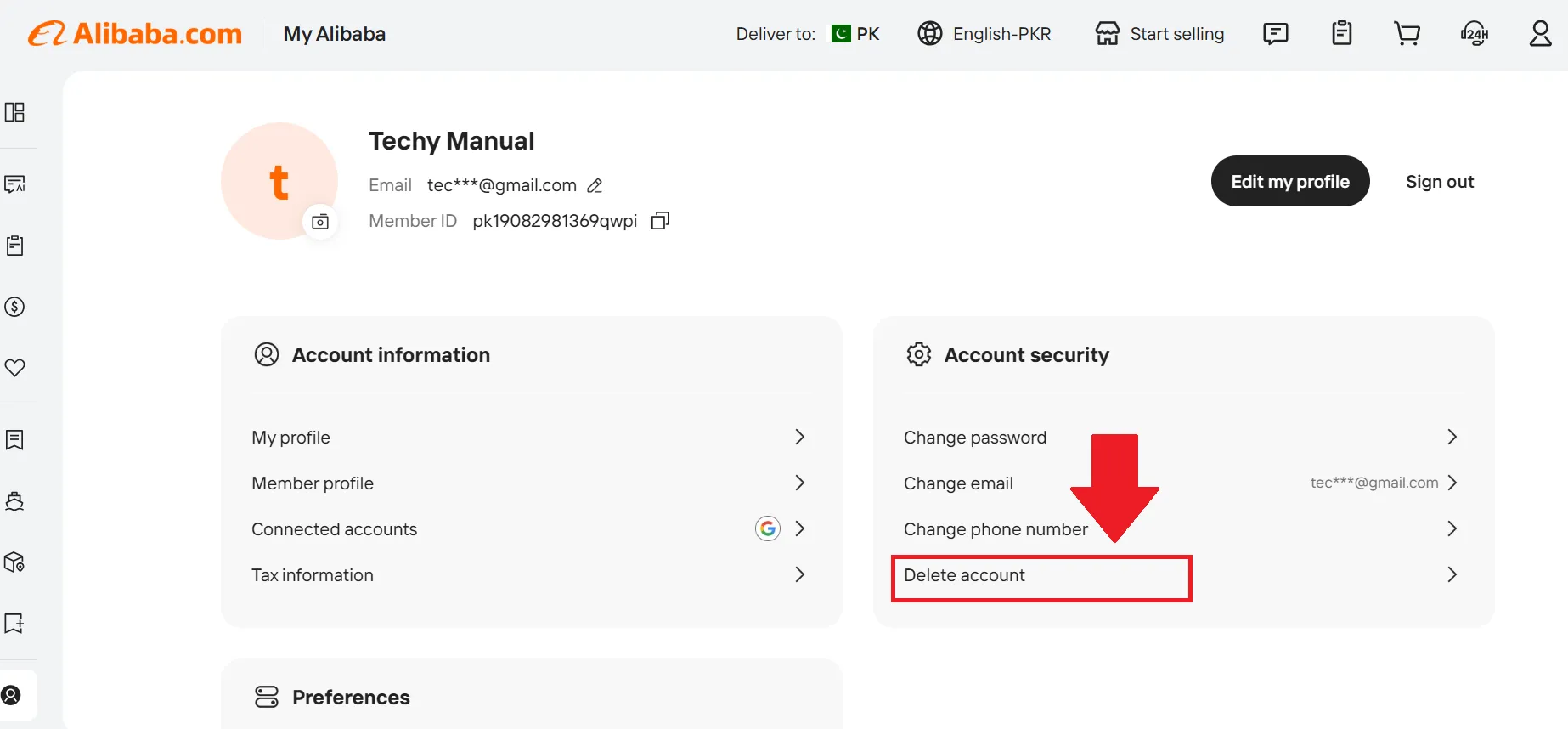Open the Member profile entry
Viewport: 1568px width, 729px height.
[x=531, y=483]
